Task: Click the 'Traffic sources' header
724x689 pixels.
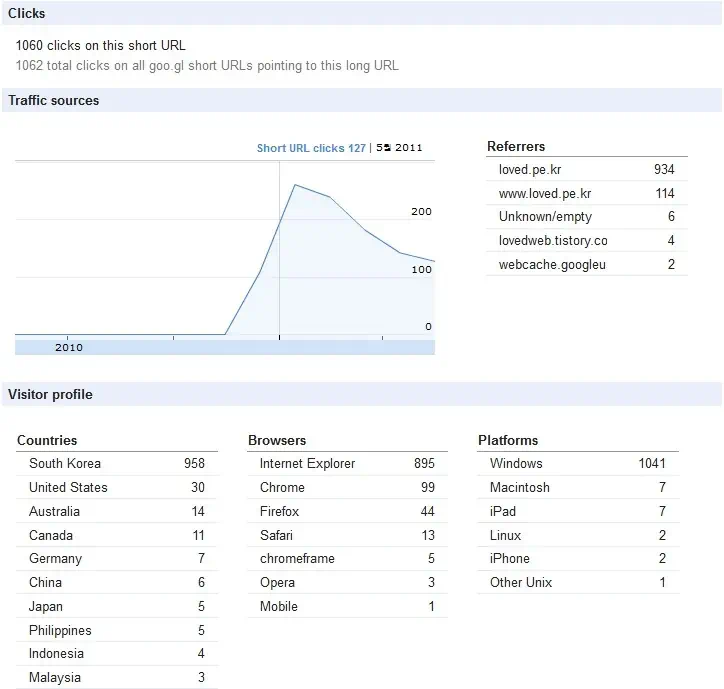Action: [362, 100]
